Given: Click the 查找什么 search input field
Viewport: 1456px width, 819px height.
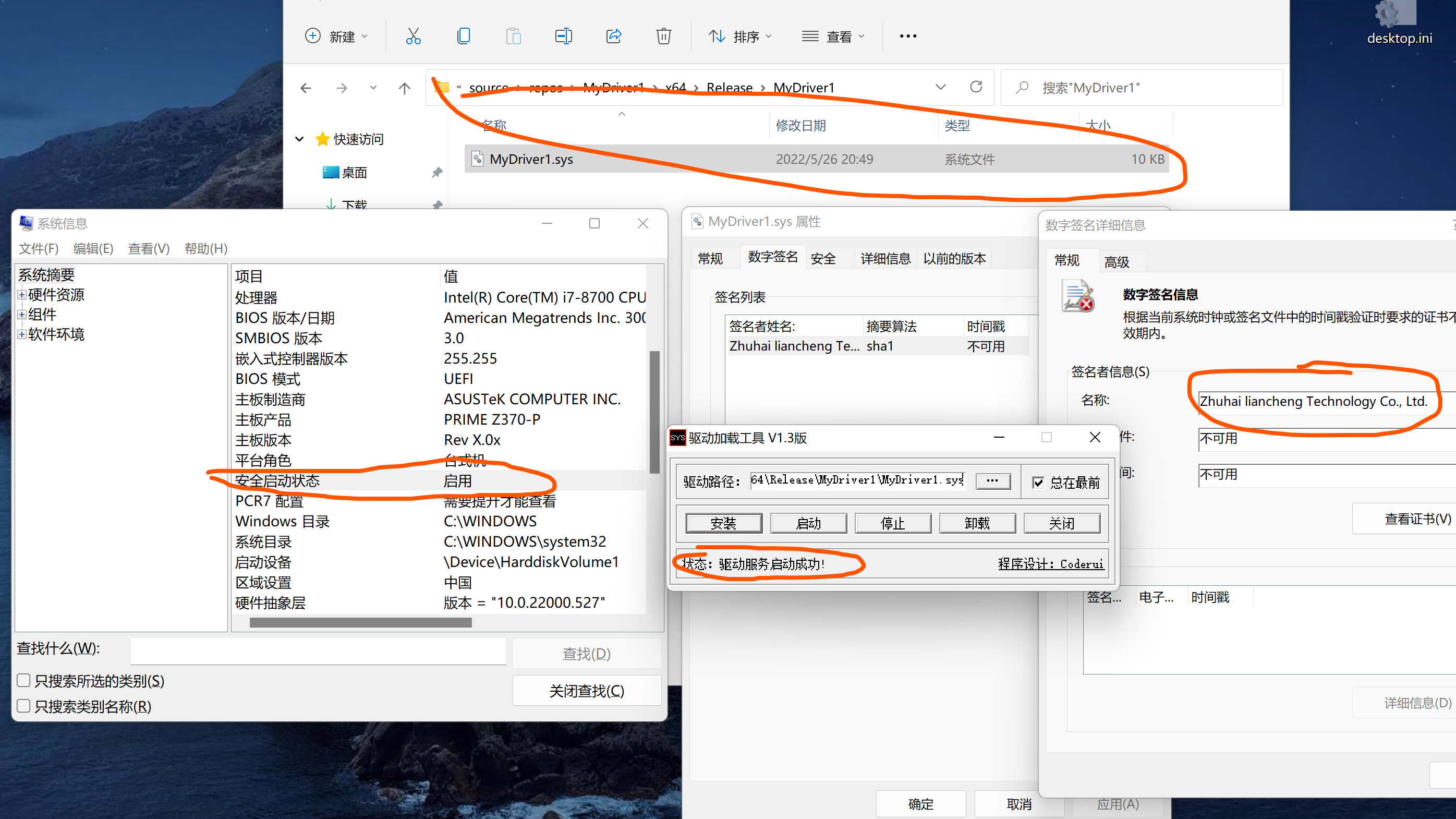Looking at the screenshot, I should [318, 652].
